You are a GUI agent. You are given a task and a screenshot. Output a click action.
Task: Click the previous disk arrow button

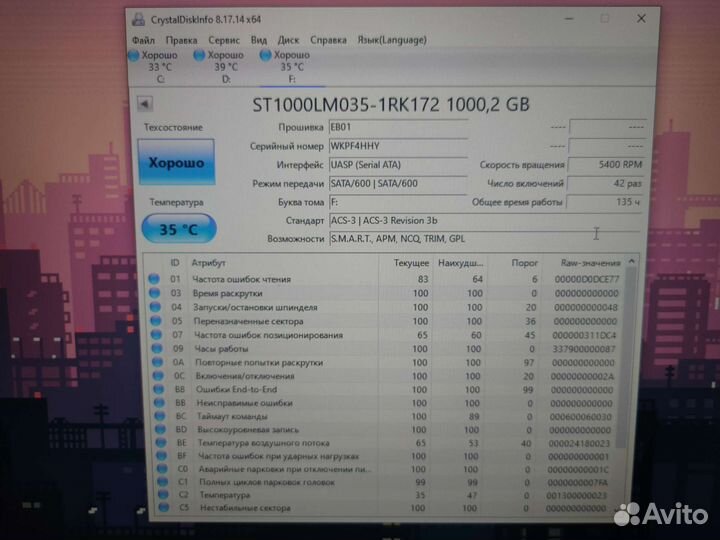coord(145,104)
